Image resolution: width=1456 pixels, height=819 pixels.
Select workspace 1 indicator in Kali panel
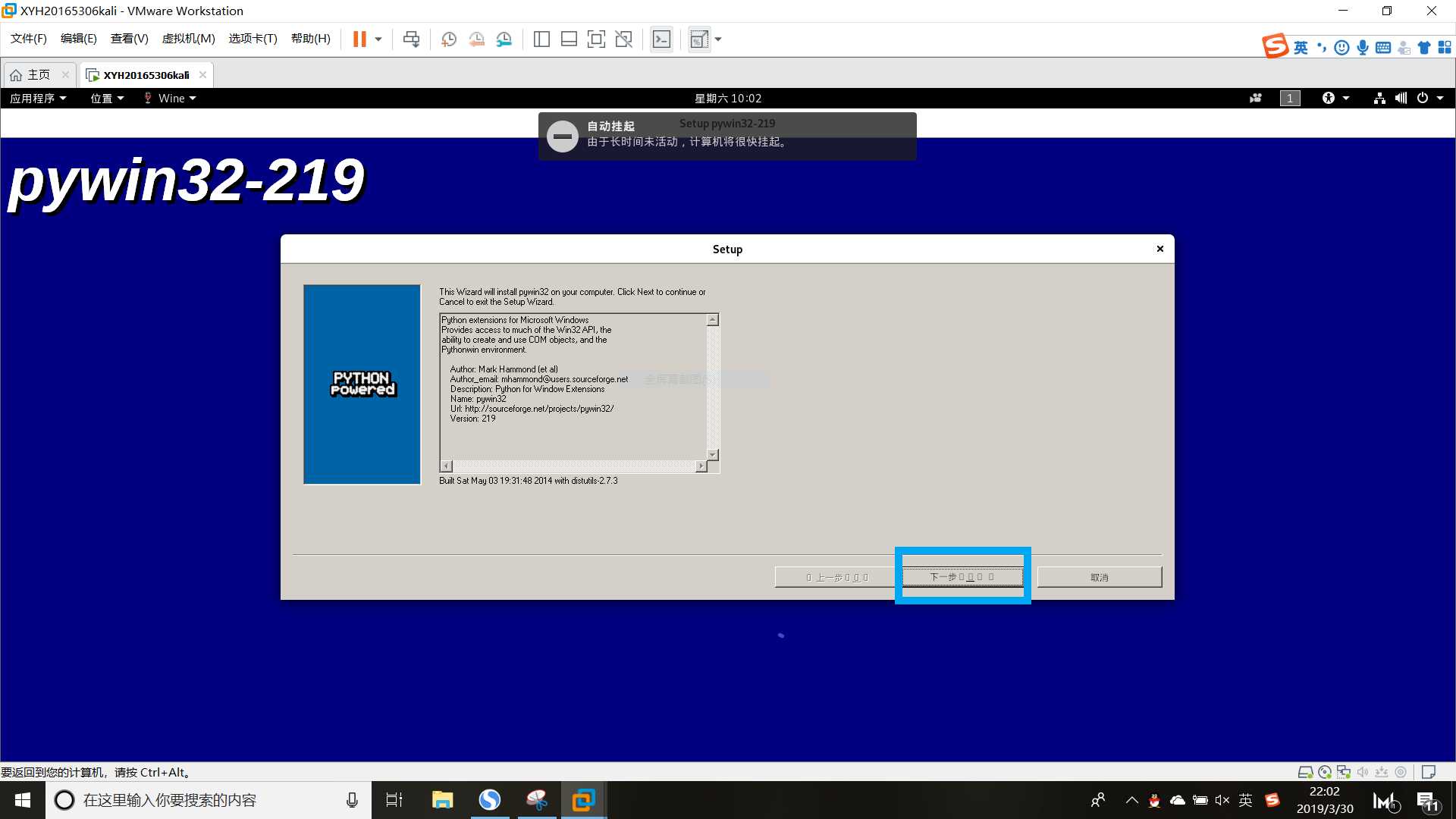click(1290, 99)
